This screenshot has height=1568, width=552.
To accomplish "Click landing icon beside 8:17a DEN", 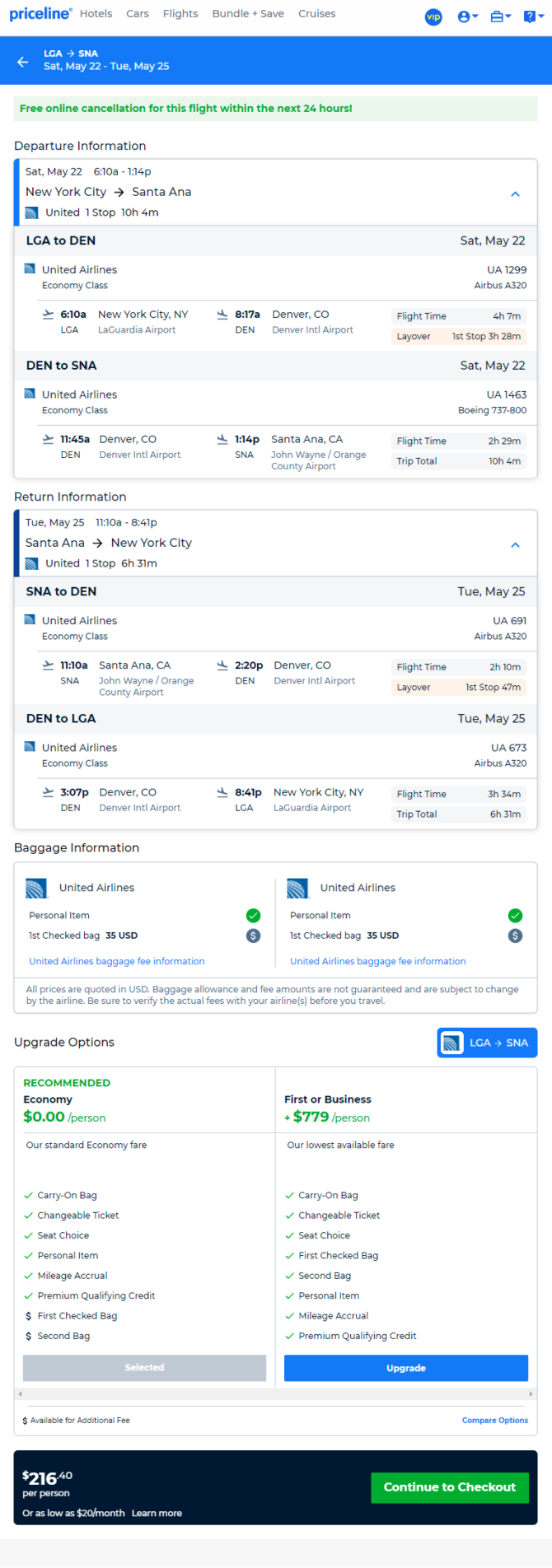I will coord(222,314).
